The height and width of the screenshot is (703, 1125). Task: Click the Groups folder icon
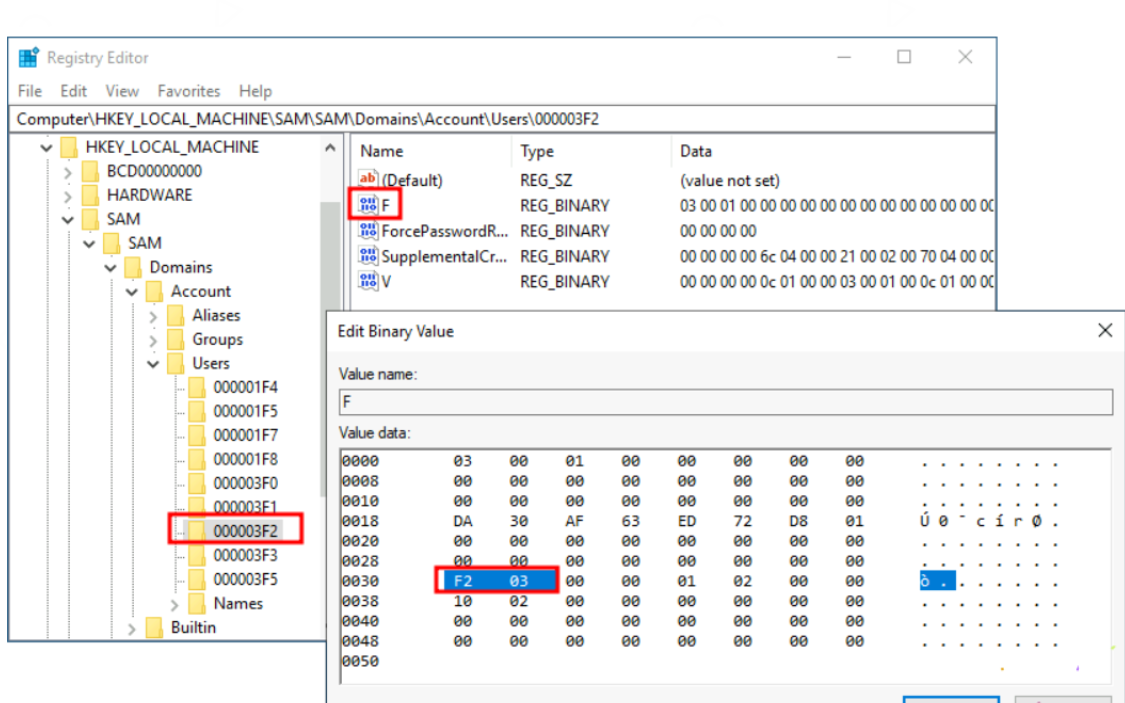click(176, 339)
